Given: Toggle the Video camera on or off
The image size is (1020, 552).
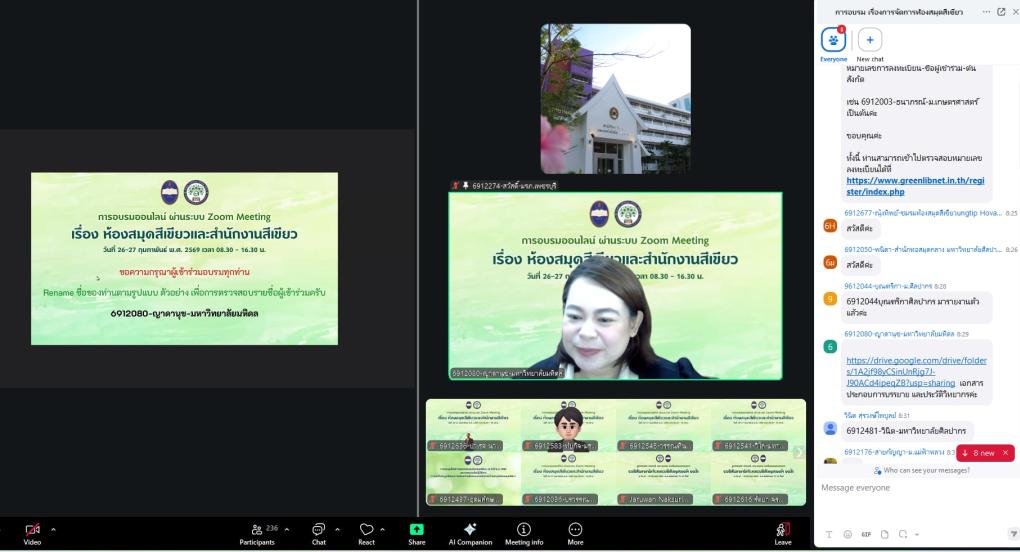Looking at the screenshot, I should coord(31,530).
